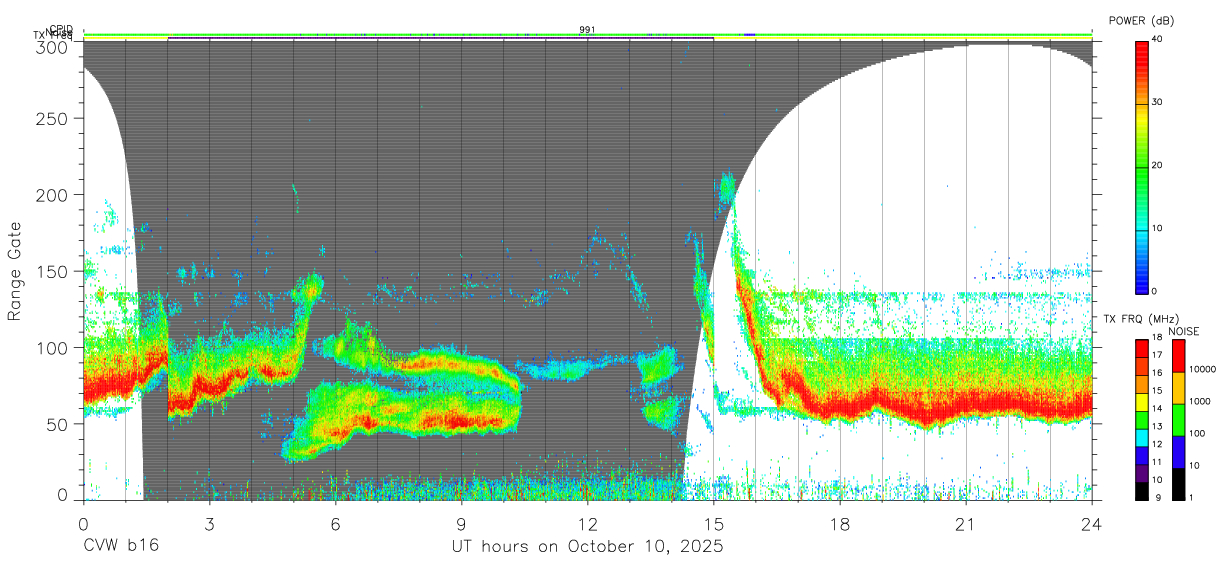
Task: Click the 1 label on NOISE scale
Action: pos(1191,498)
